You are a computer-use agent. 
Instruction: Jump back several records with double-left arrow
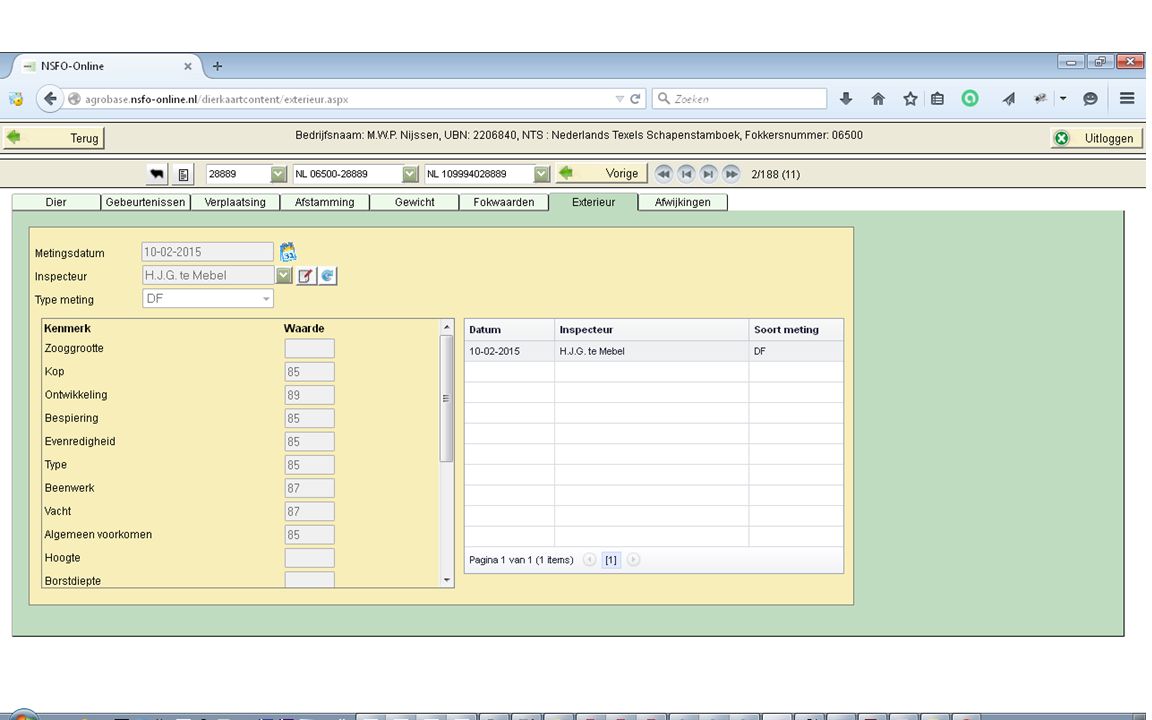click(x=663, y=174)
